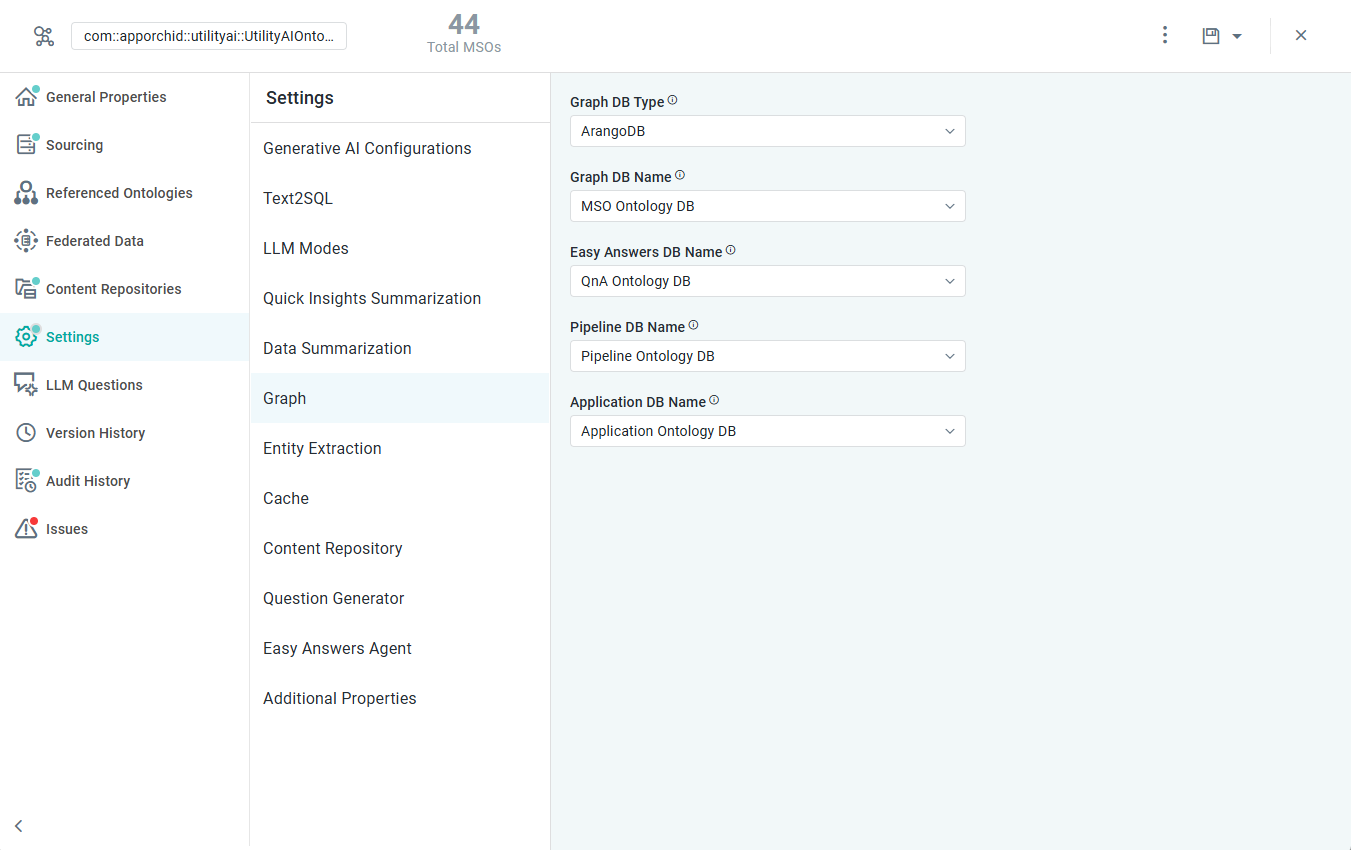Show info tooltip for Graph DB Type

[673, 100]
